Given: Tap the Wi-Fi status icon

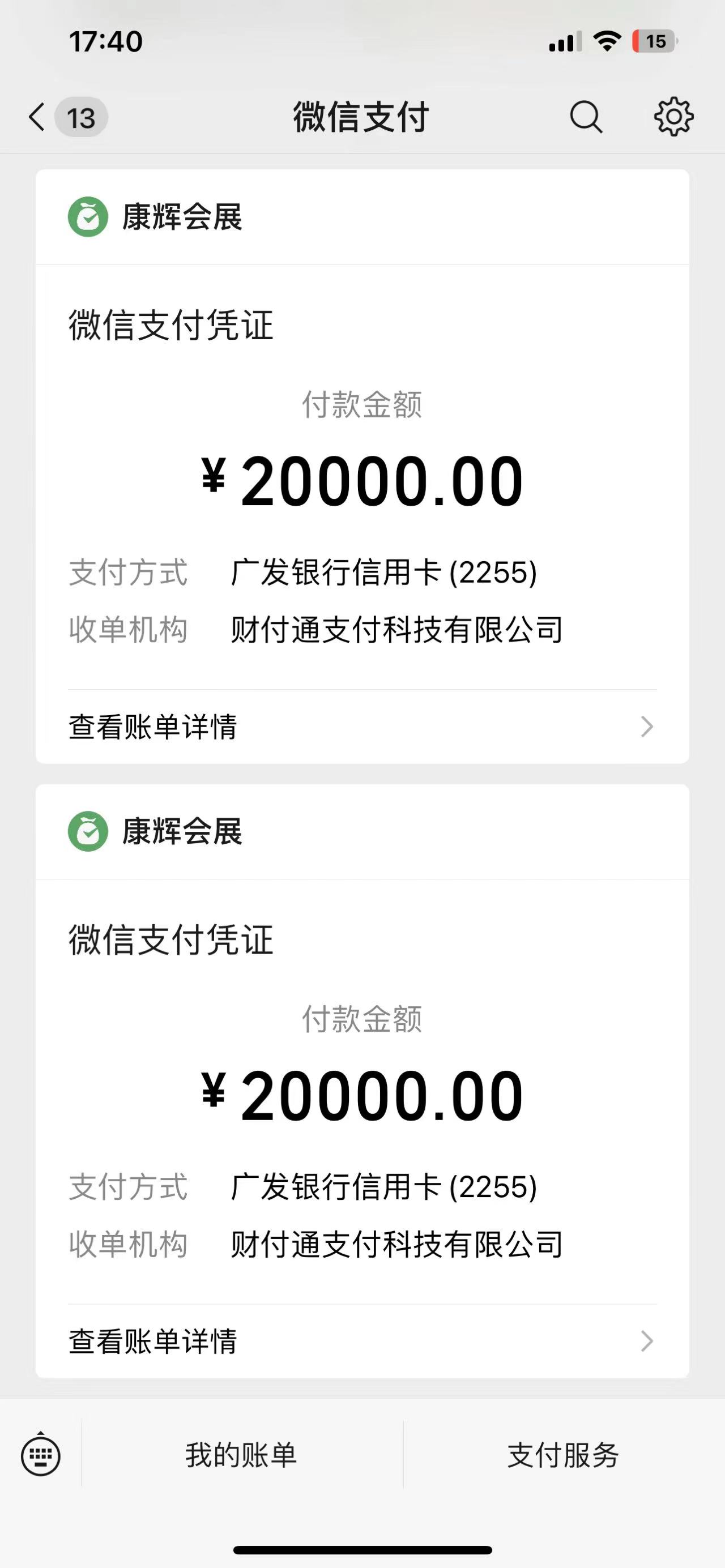Looking at the screenshot, I should pyautogui.click(x=606, y=41).
